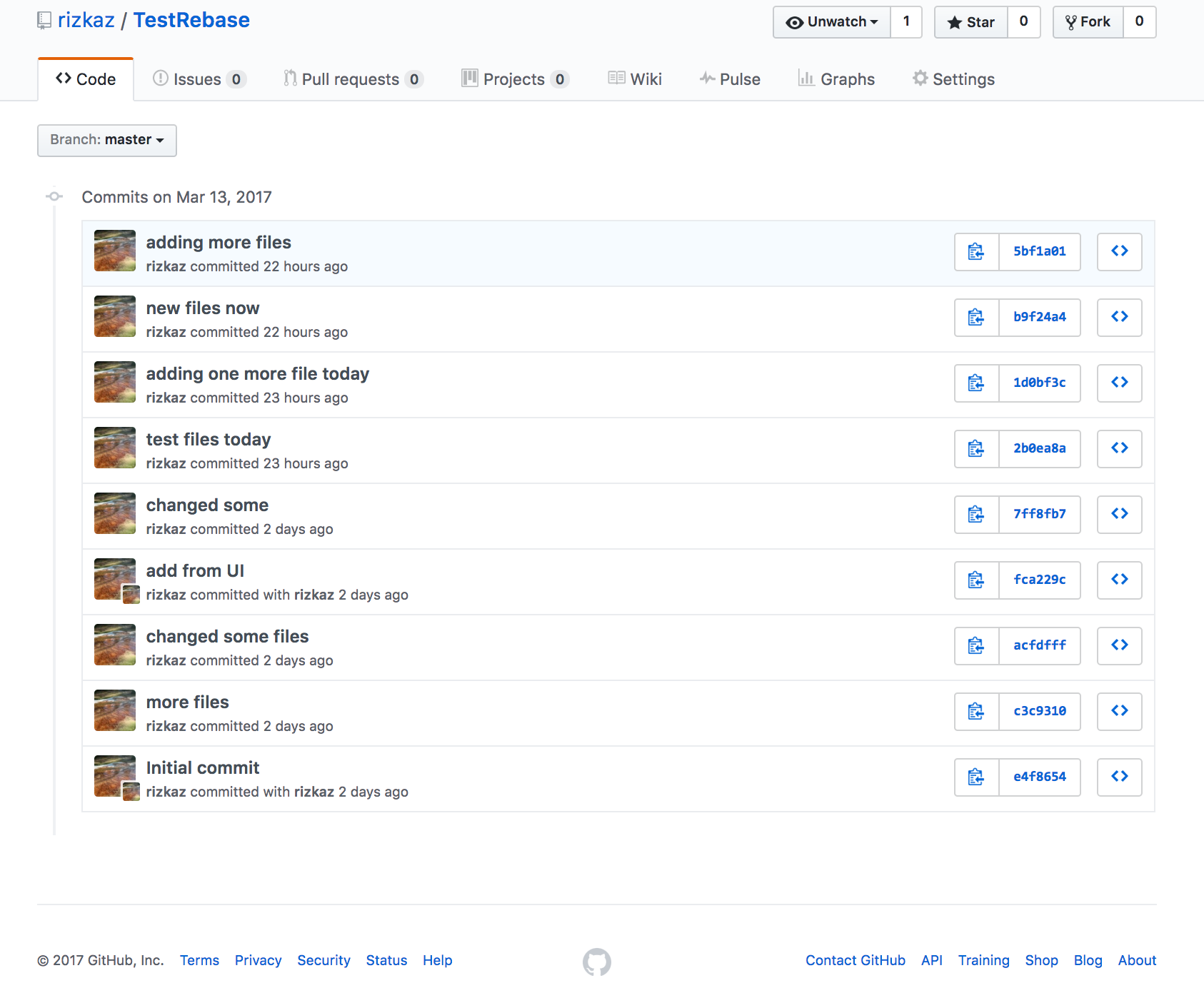
Task: Copy SHA for commit acfdfff
Action: [x=976, y=646]
